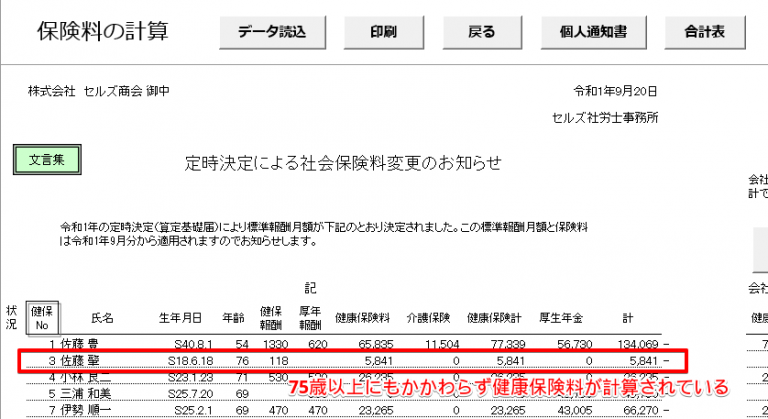Select health total value 77,339
Image resolution: width=768 pixels, height=419 pixels.
[508, 345]
